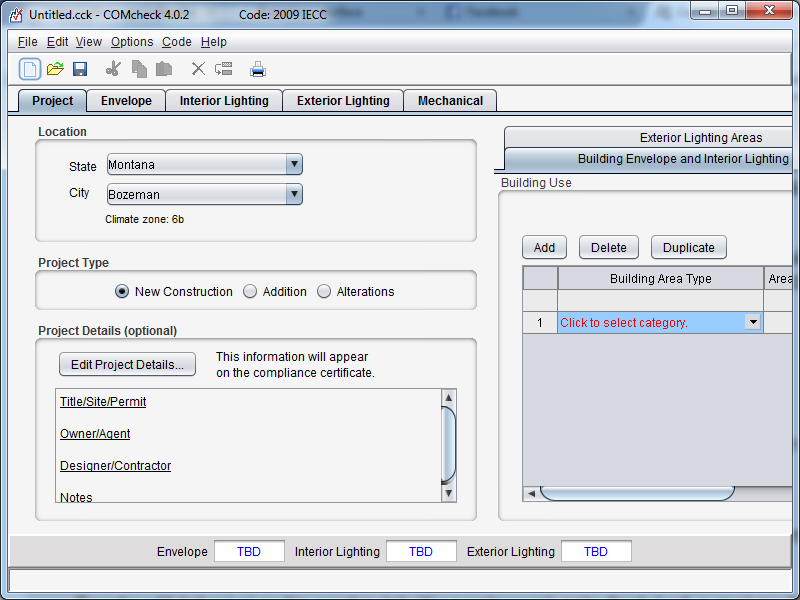Screen dimensions: 800x600
Task: Save the project via the Save disk icon
Action: (x=80, y=68)
